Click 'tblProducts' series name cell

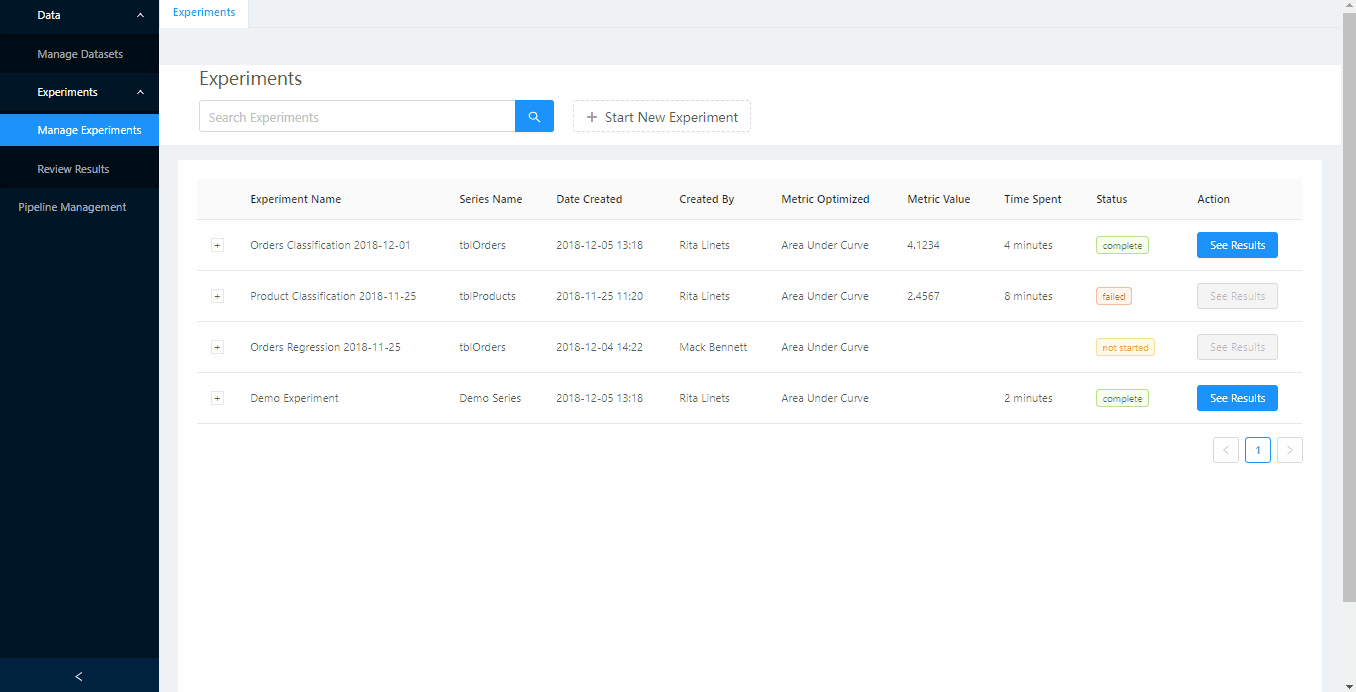click(x=487, y=296)
